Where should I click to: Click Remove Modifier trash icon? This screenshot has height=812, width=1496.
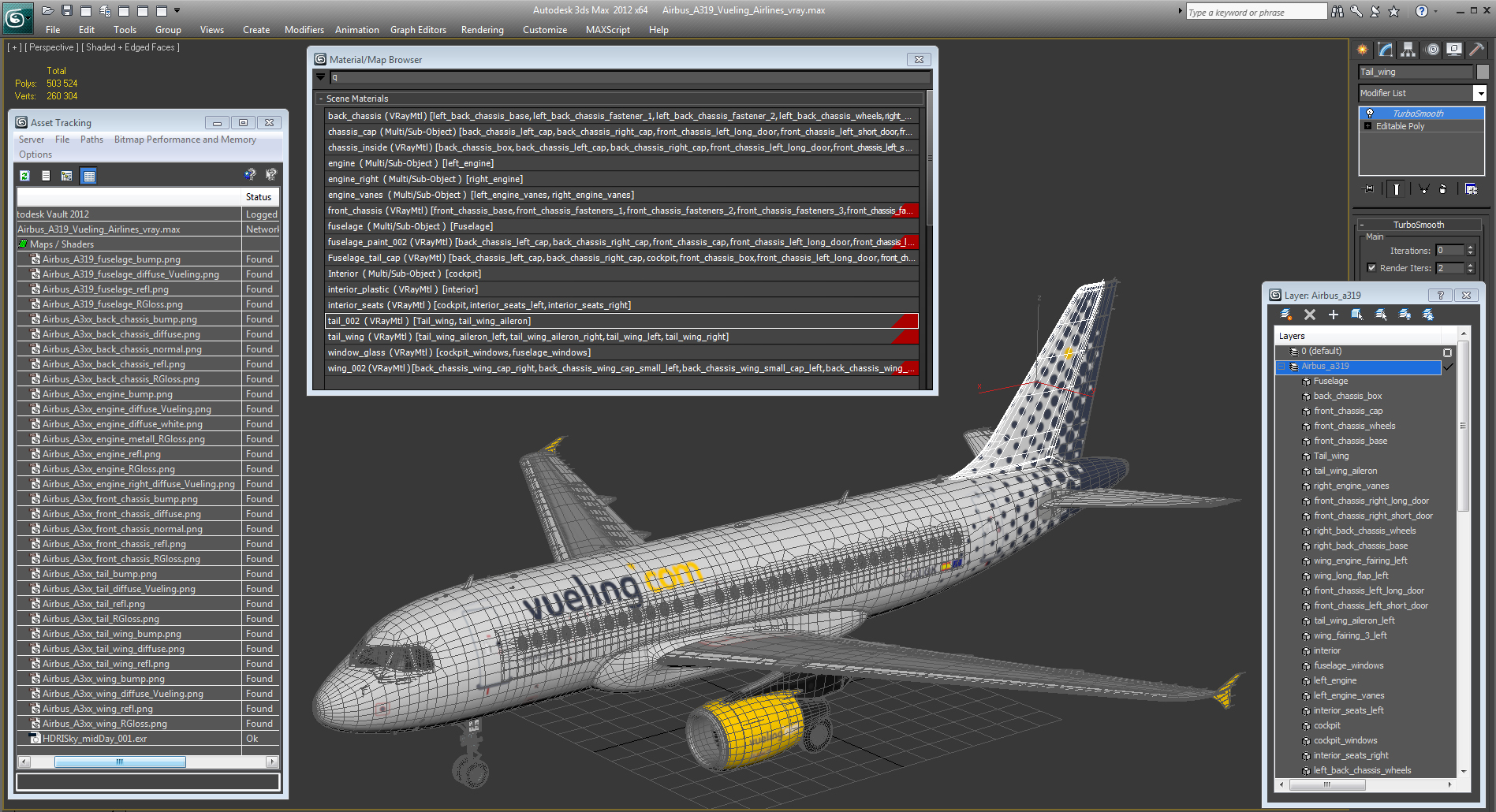(x=1443, y=188)
